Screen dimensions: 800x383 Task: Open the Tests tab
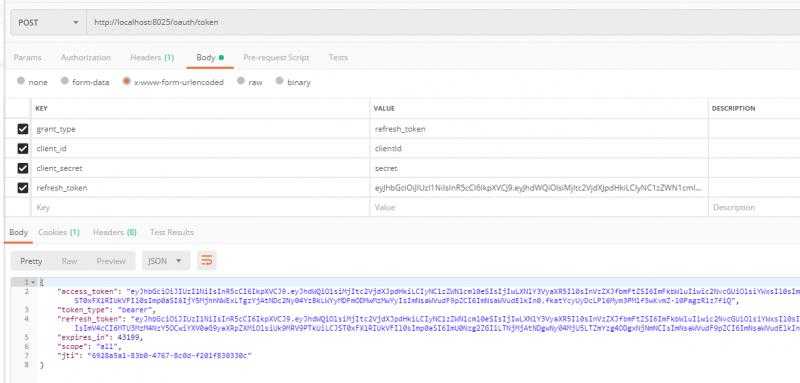[x=338, y=58]
